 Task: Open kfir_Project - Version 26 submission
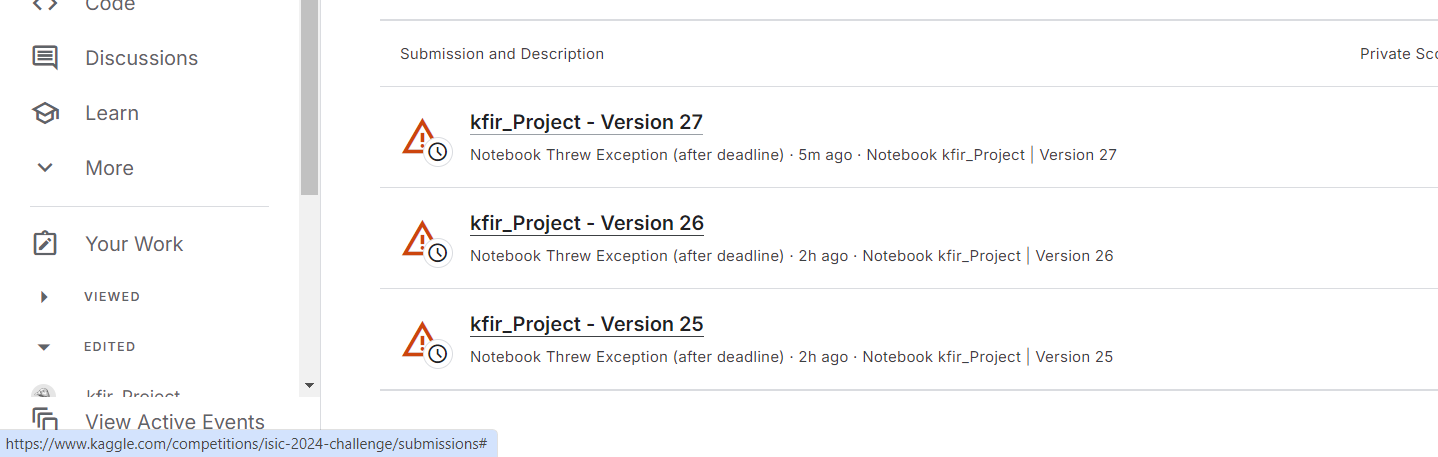click(x=586, y=223)
